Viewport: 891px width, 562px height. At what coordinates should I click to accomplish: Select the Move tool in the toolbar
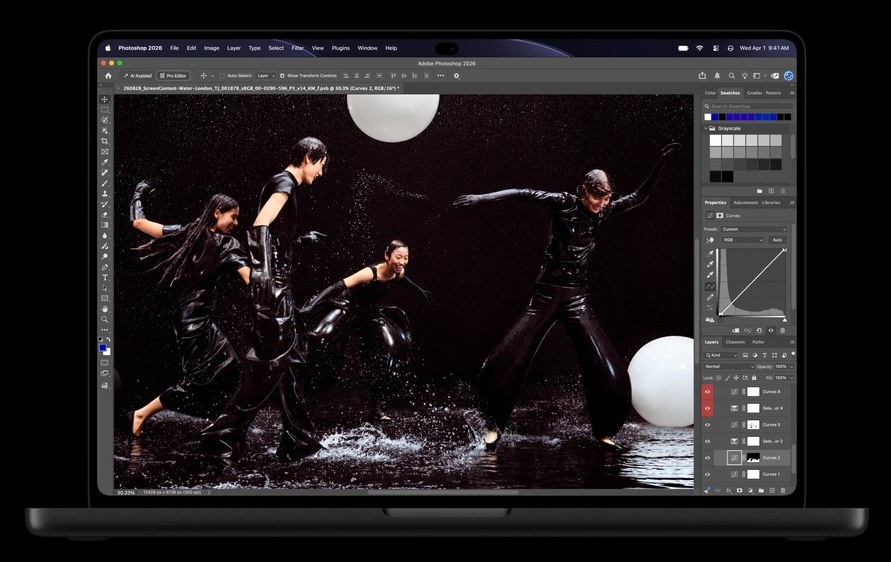pyautogui.click(x=105, y=99)
